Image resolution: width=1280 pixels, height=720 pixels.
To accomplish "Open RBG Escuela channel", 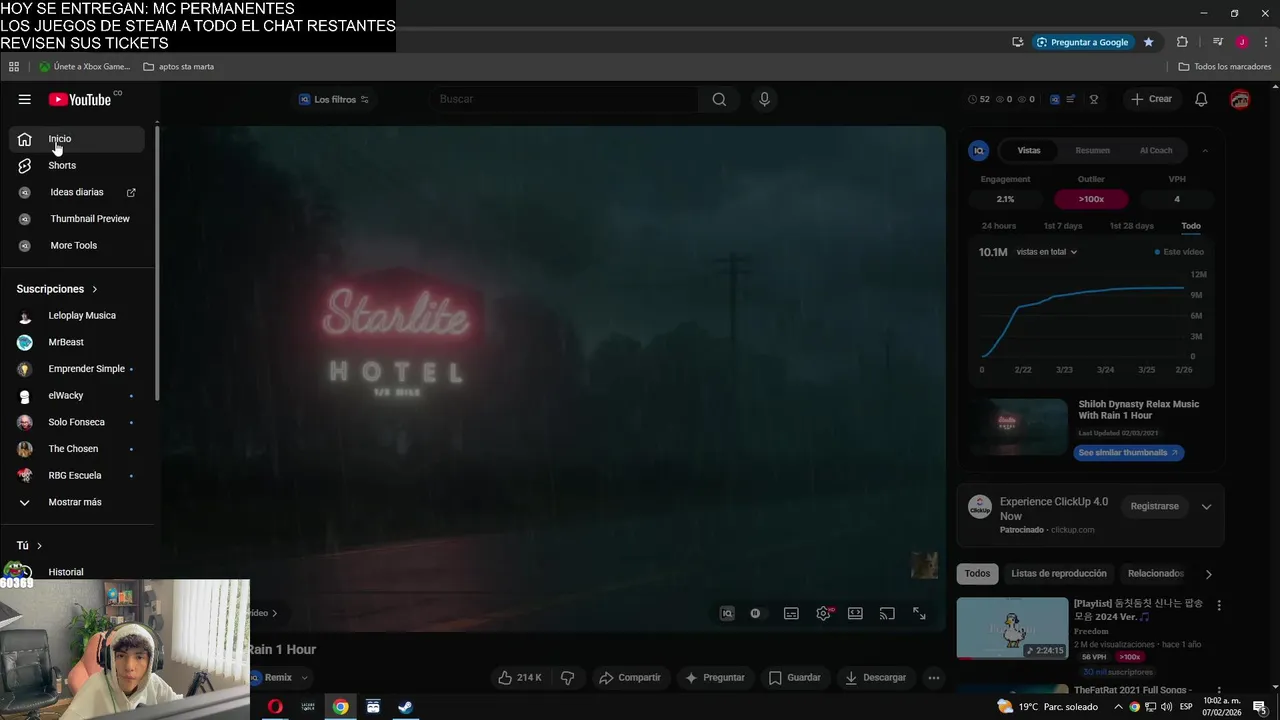I will pyautogui.click(x=77, y=475).
